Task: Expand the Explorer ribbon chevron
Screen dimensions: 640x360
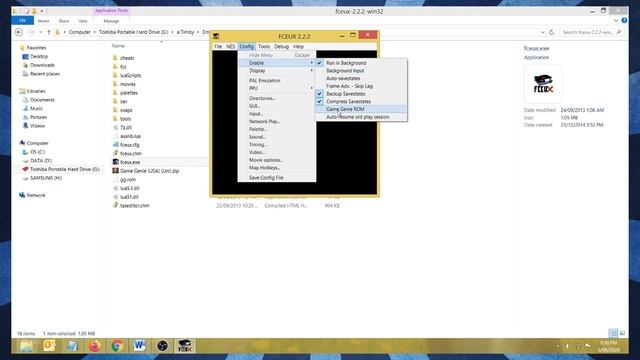Action: pos(616,20)
